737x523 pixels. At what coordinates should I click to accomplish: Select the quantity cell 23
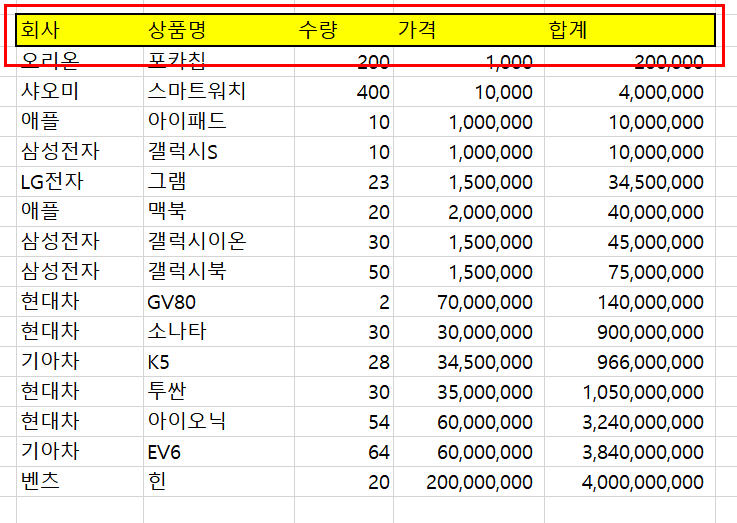(x=344, y=181)
